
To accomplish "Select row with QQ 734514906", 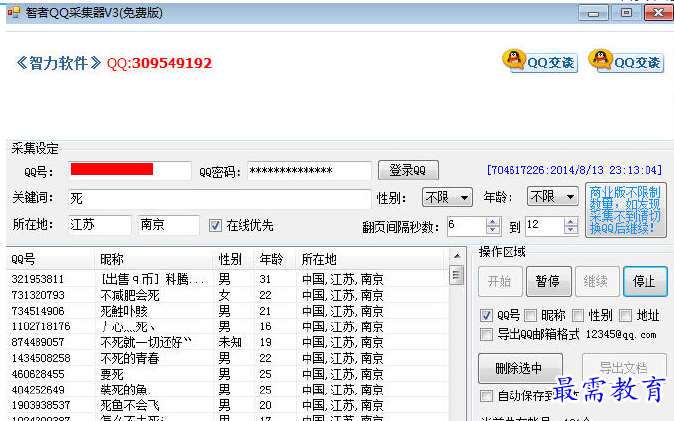I will point(227,311).
